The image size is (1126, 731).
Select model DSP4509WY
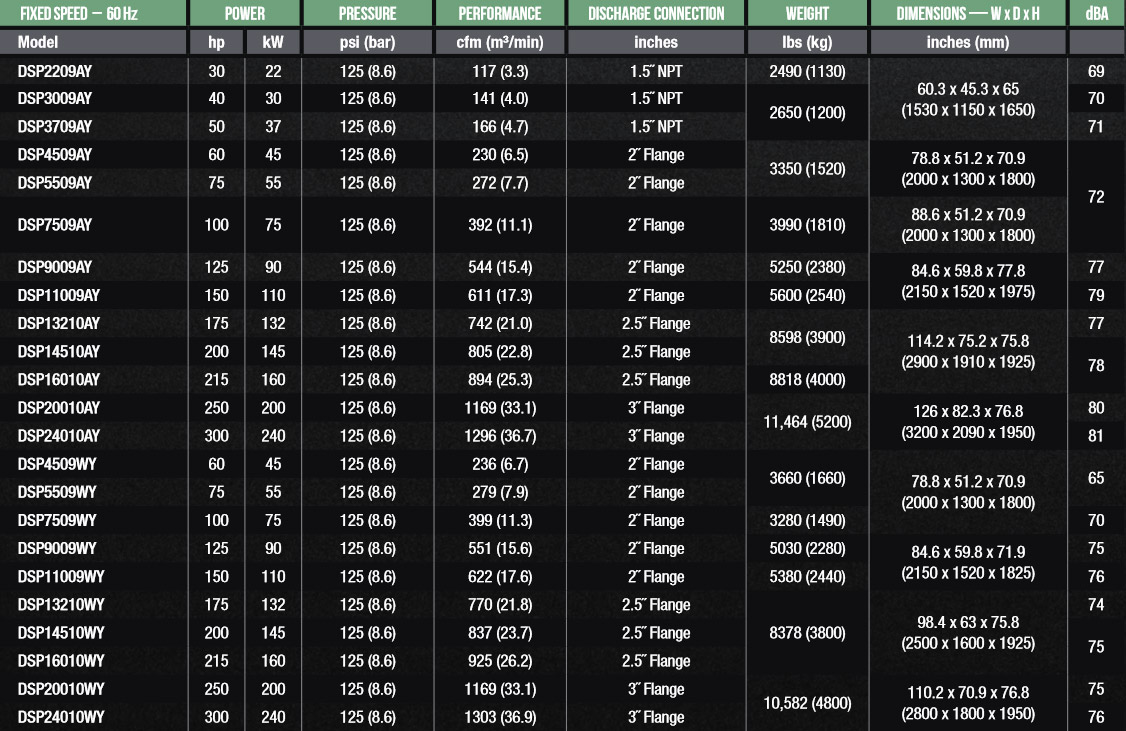pyautogui.click(x=57, y=464)
